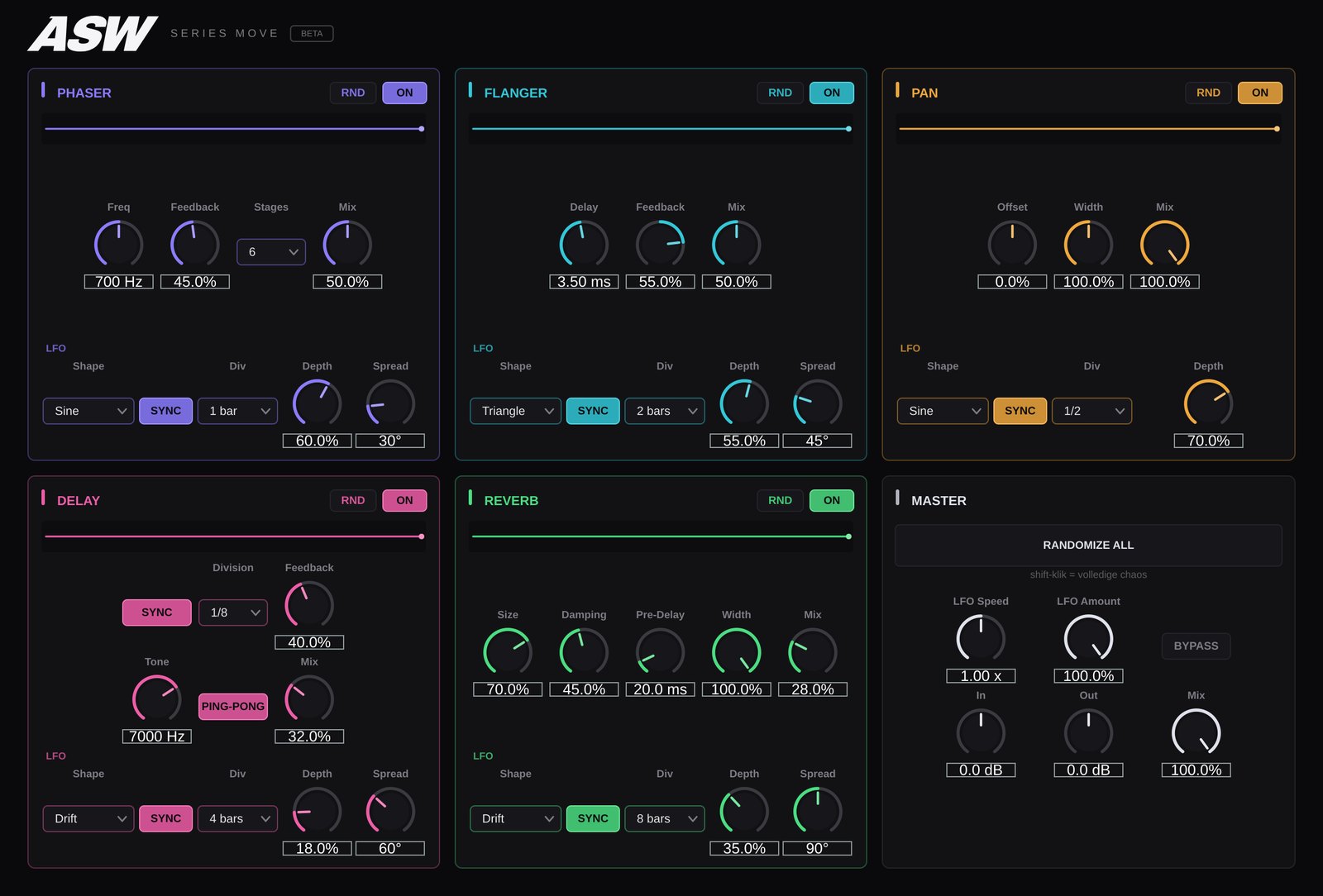1323x896 pixels.
Task: Toggle the Reverb ON button
Action: coord(832,500)
